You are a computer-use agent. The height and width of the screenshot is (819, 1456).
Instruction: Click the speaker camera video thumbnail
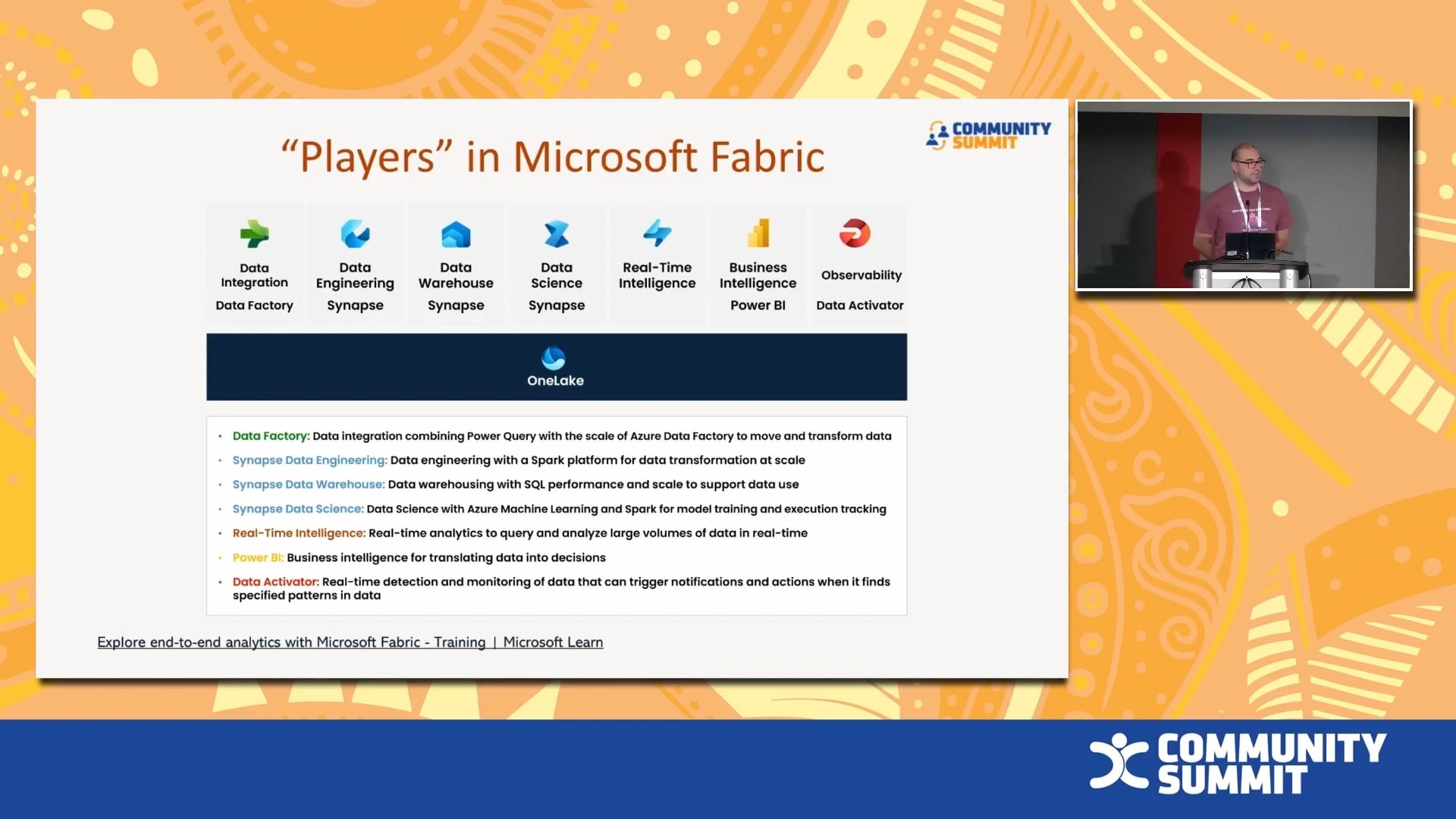click(x=1244, y=195)
